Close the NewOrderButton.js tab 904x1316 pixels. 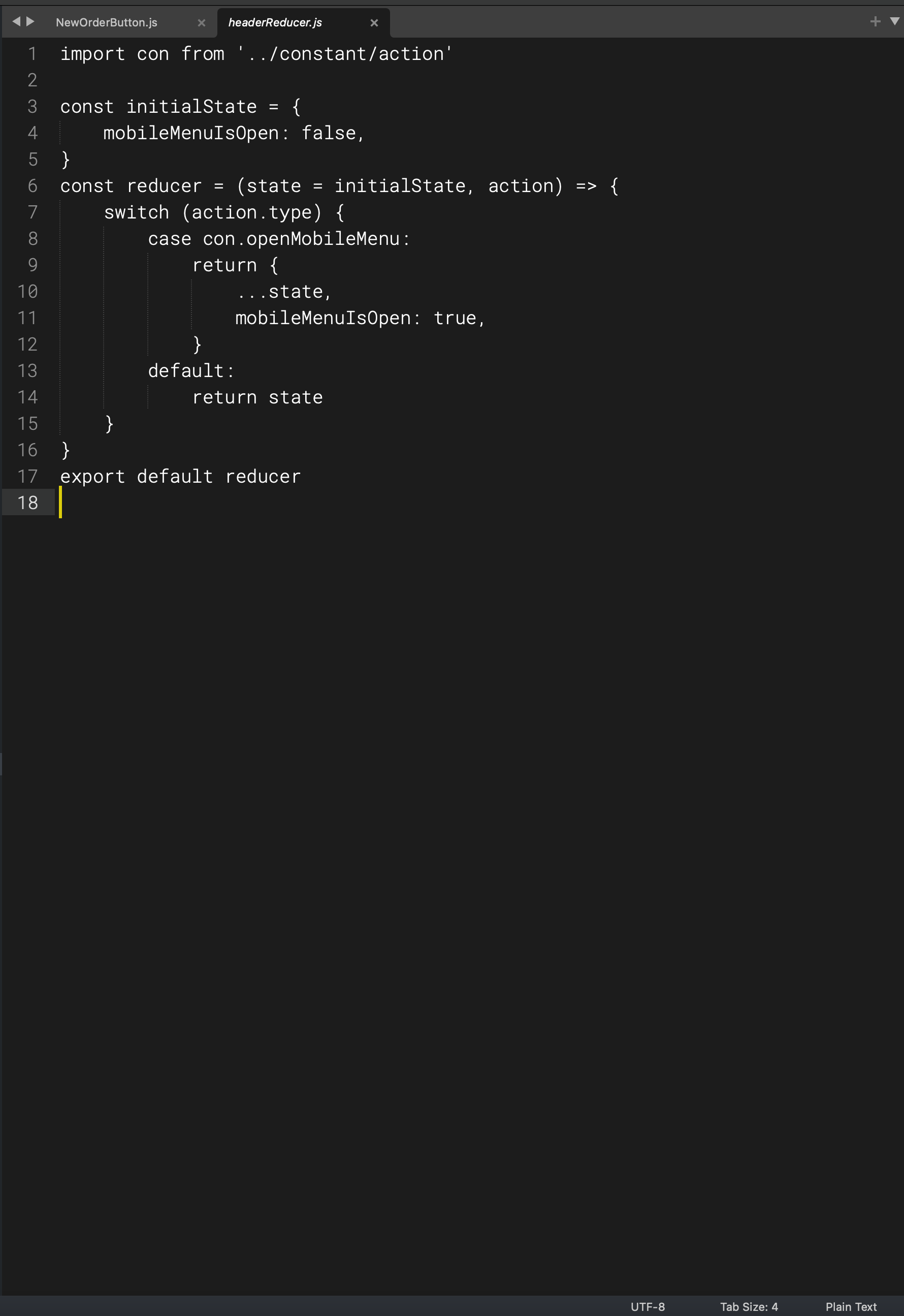click(201, 23)
